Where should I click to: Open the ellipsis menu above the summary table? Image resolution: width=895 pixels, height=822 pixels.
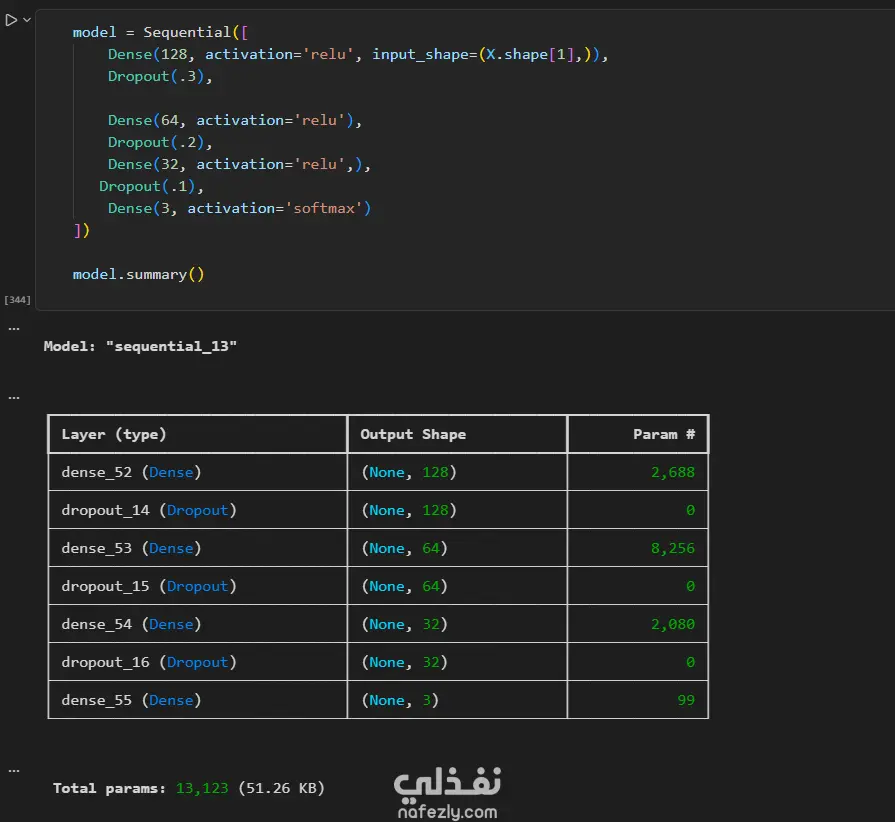14,398
